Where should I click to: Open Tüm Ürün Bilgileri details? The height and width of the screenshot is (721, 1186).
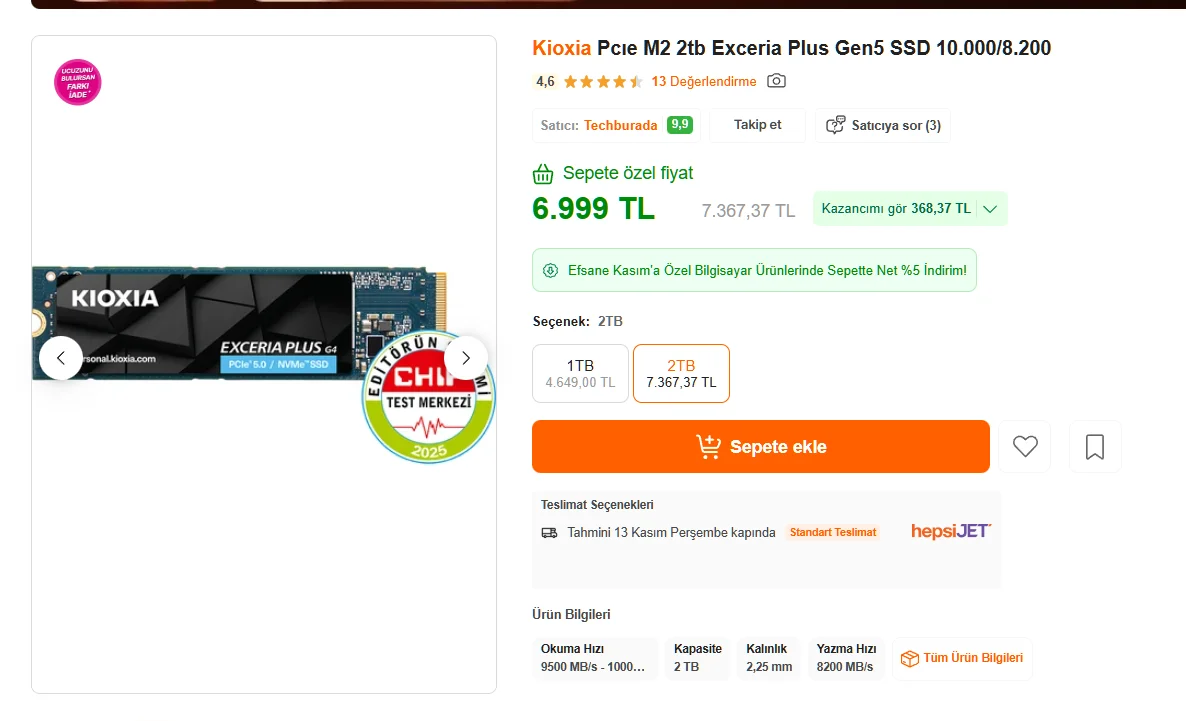pyautogui.click(x=962, y=658)
